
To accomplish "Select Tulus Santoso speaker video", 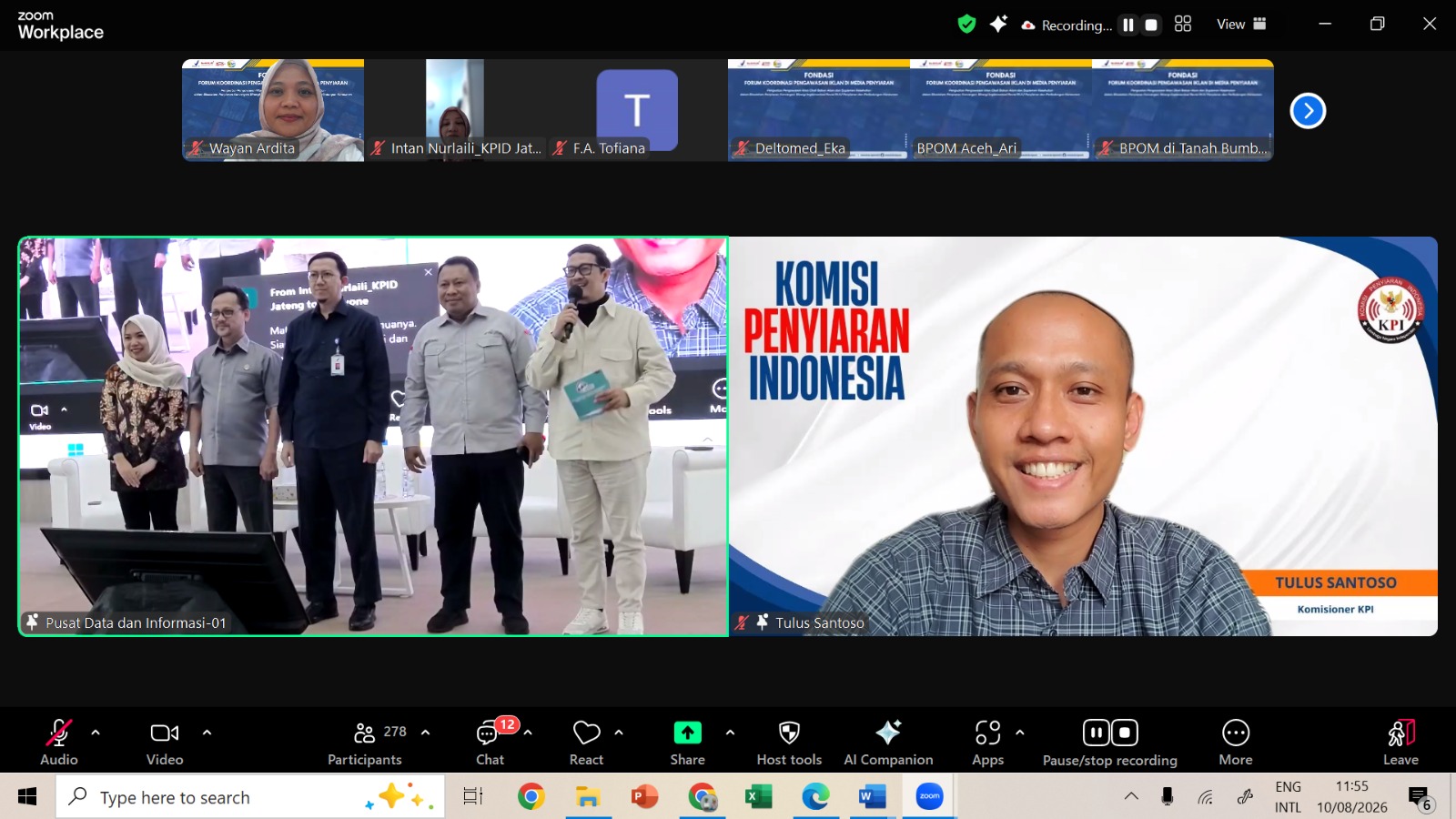I will tap(1083, 437).
